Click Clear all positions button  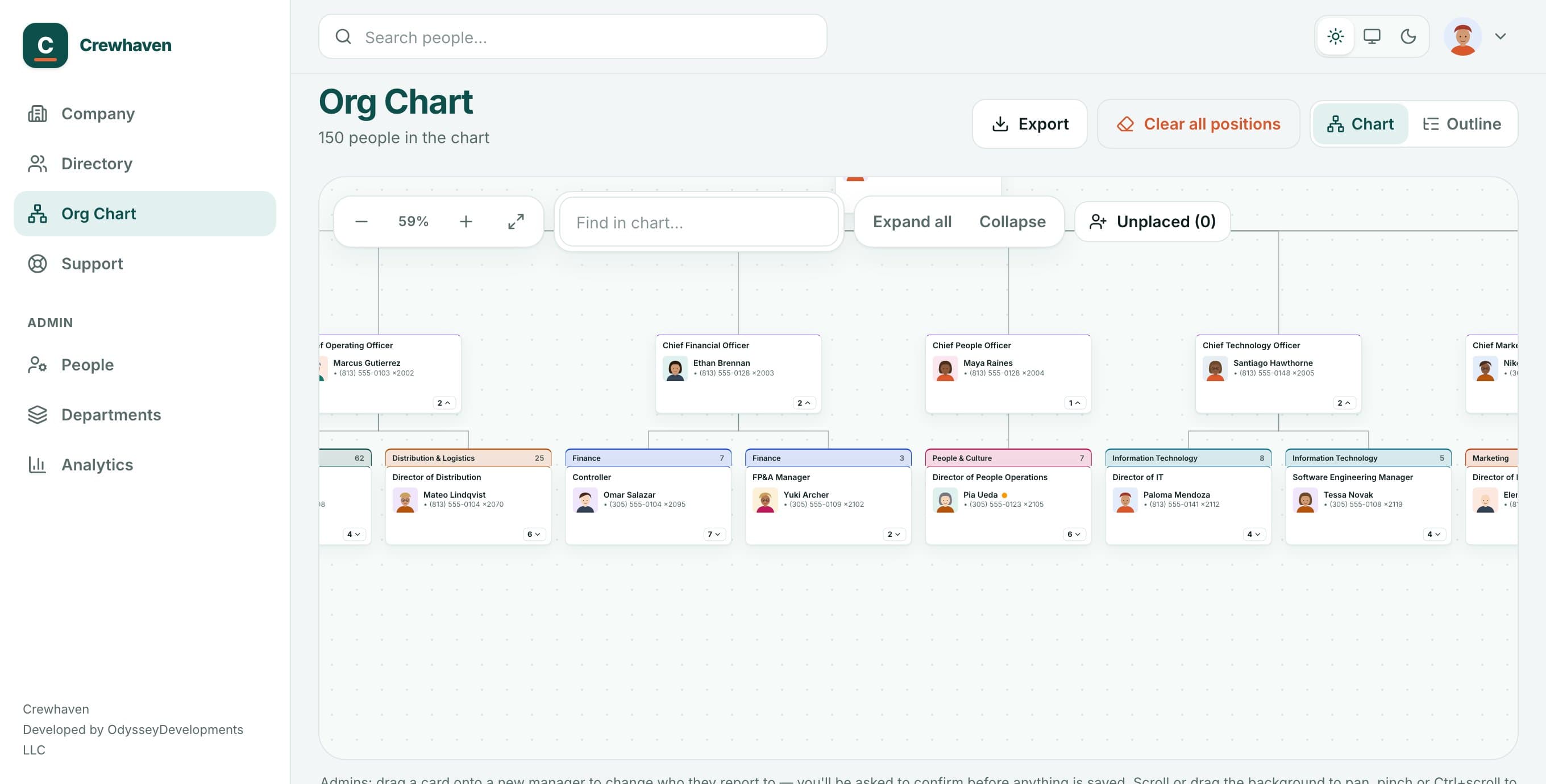point(1198,124)
